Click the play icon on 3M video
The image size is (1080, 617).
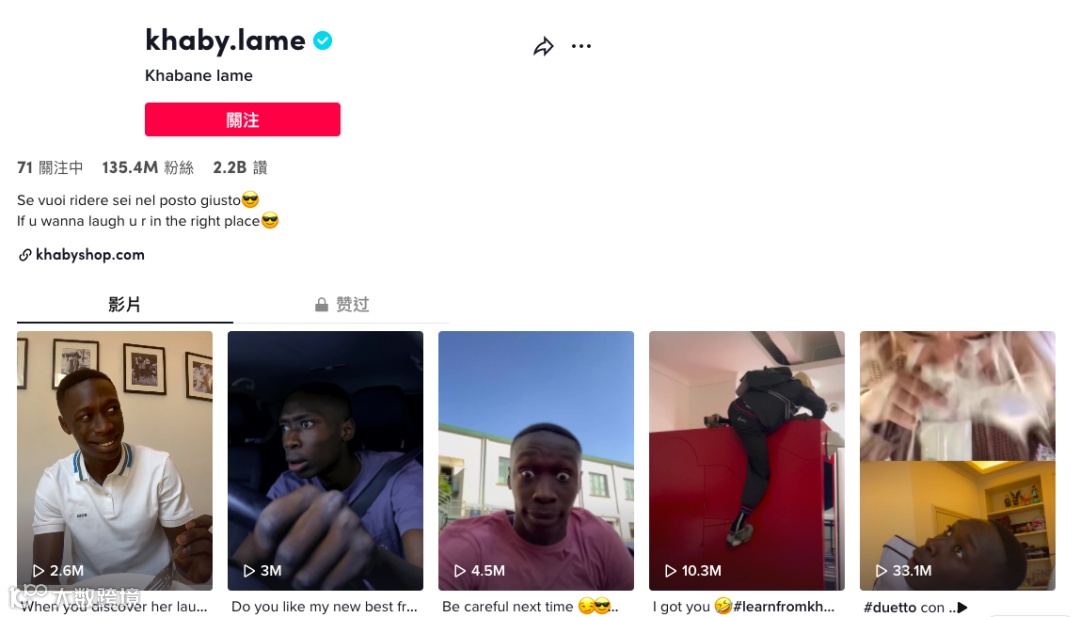[x=249, y=571]
